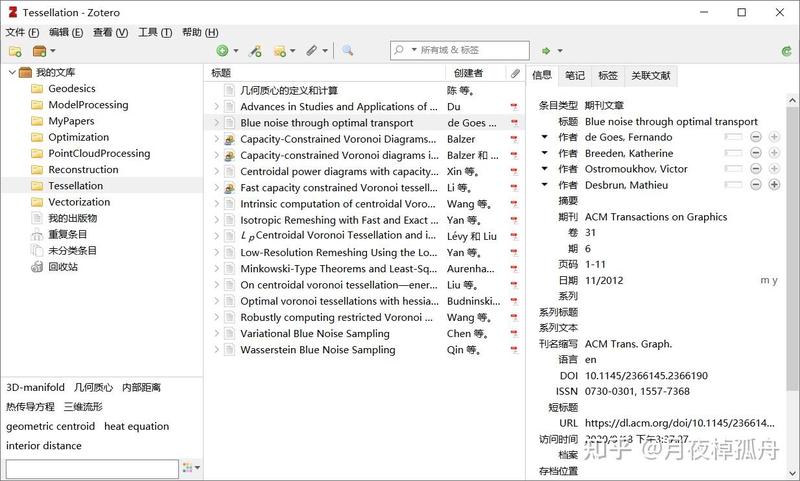Filter by tag interior distance
The height and width of the screenshot is (481, 800).
pyautogui.click(x=44, y=445)
